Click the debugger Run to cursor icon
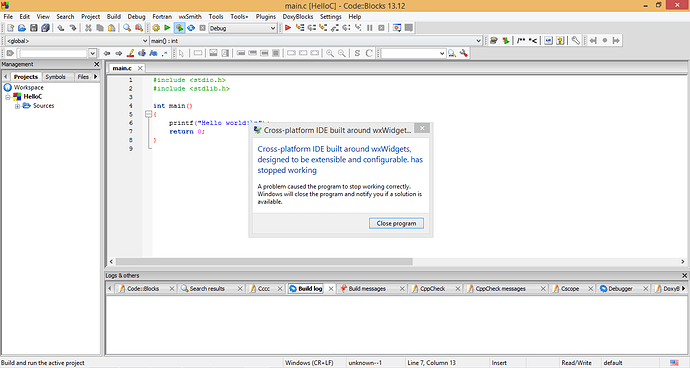 pos(300,28)
